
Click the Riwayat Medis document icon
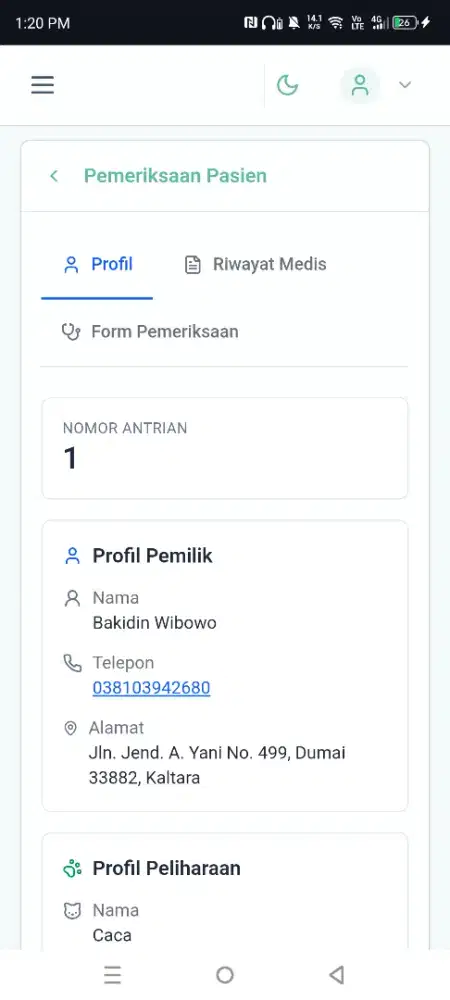(192, 265)
